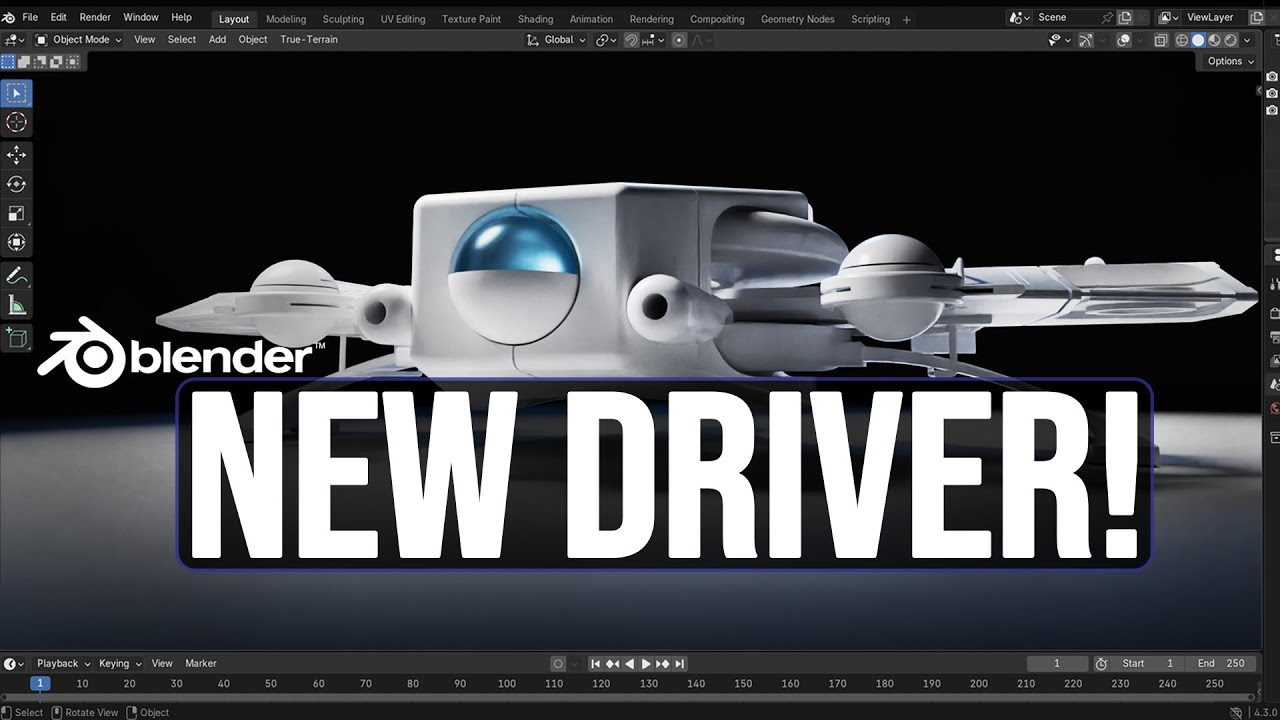Click use preview range clock icon
Image resolution: width=1280 pixels, height=720 pixels.
pyautogui.click(x=1101, y=663)
